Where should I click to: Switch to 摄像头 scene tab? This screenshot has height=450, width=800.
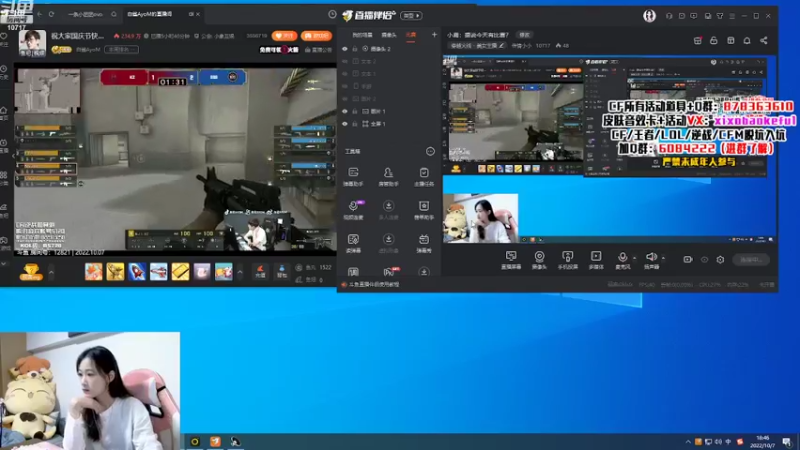tap(389, 35)
